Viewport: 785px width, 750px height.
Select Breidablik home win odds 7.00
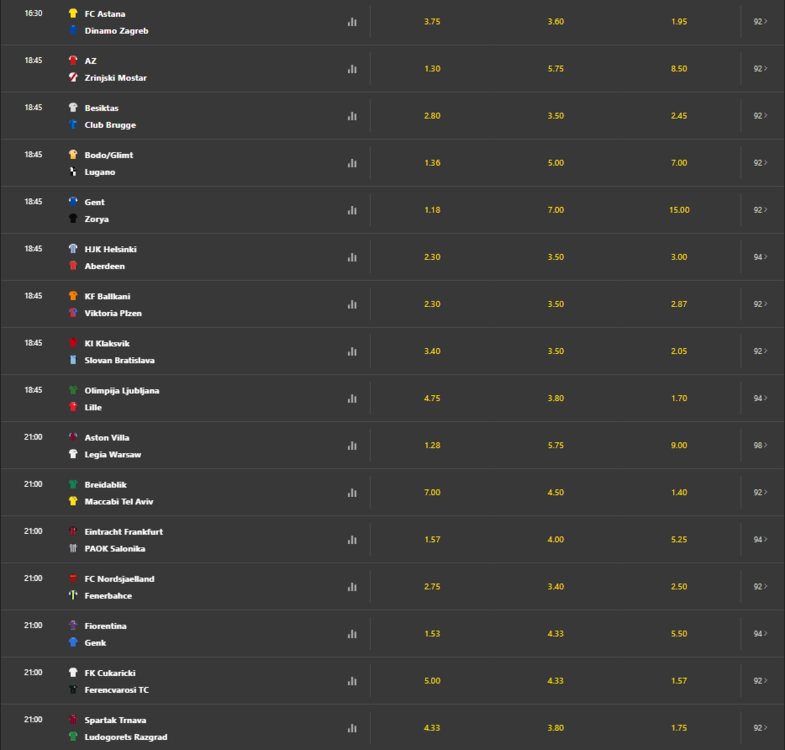(x=432, y=492)
